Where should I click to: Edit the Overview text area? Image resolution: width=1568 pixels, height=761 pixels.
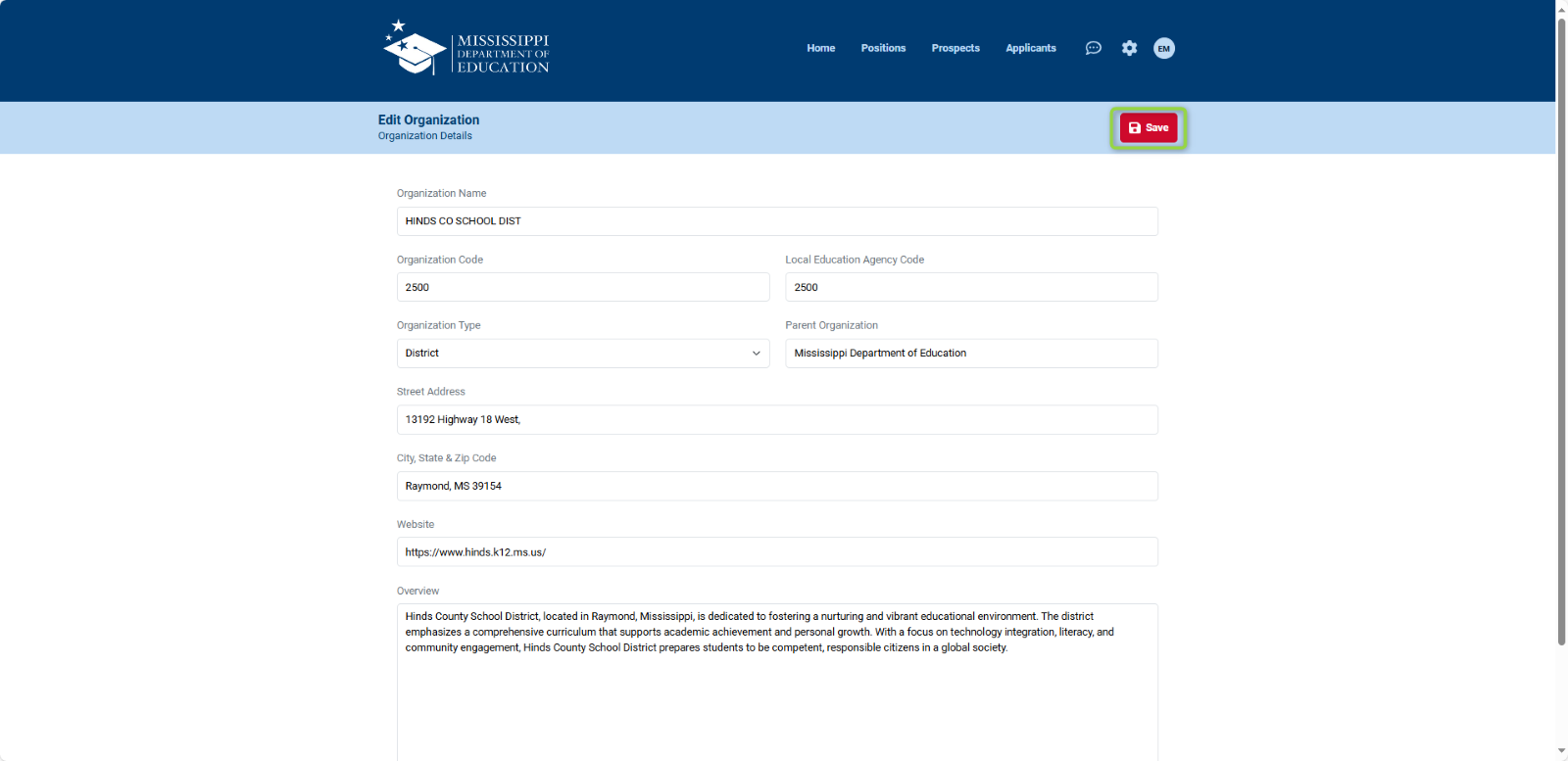tap(777, 683)
